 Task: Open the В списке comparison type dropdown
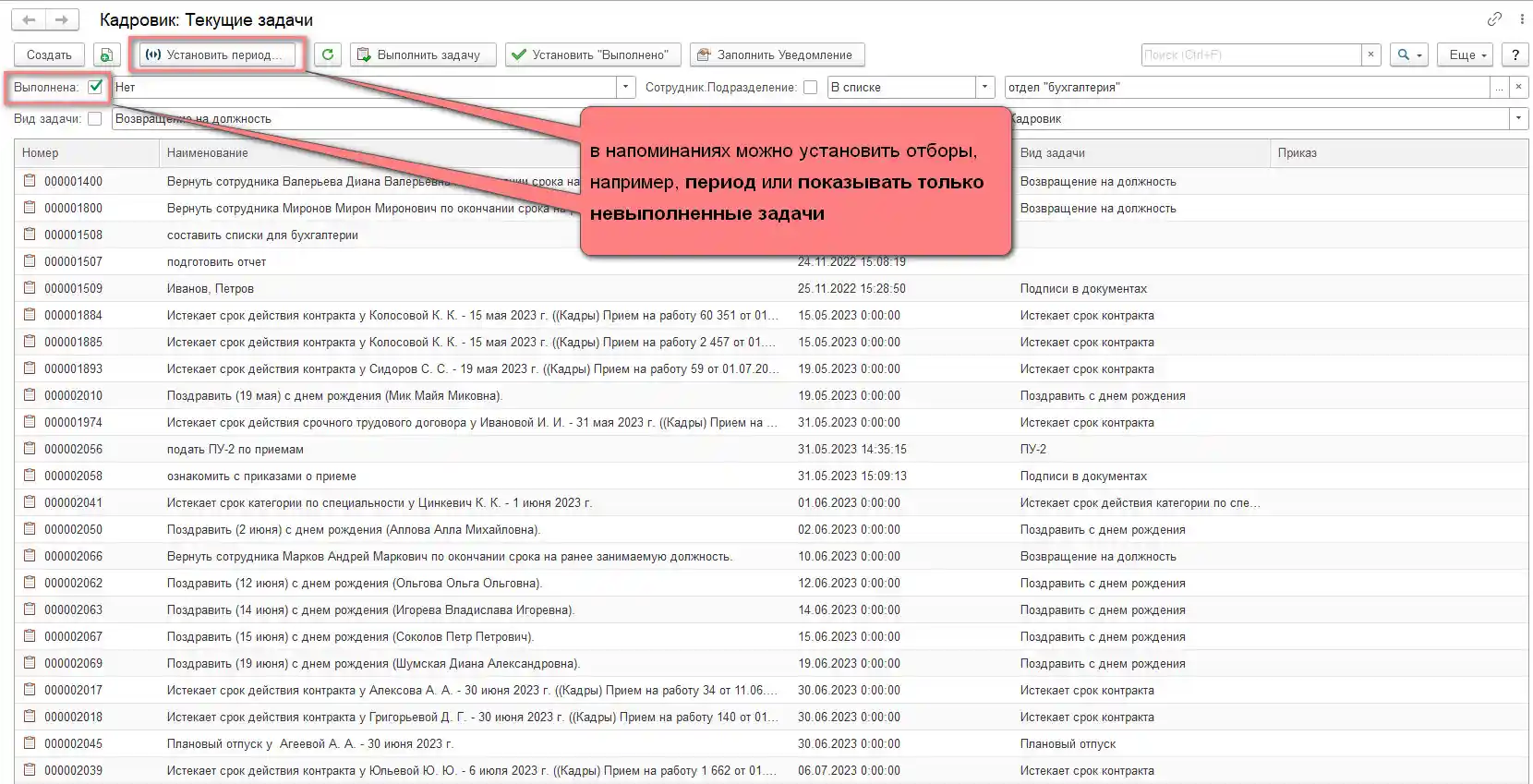pyautogui.click(x=984, y=87)
